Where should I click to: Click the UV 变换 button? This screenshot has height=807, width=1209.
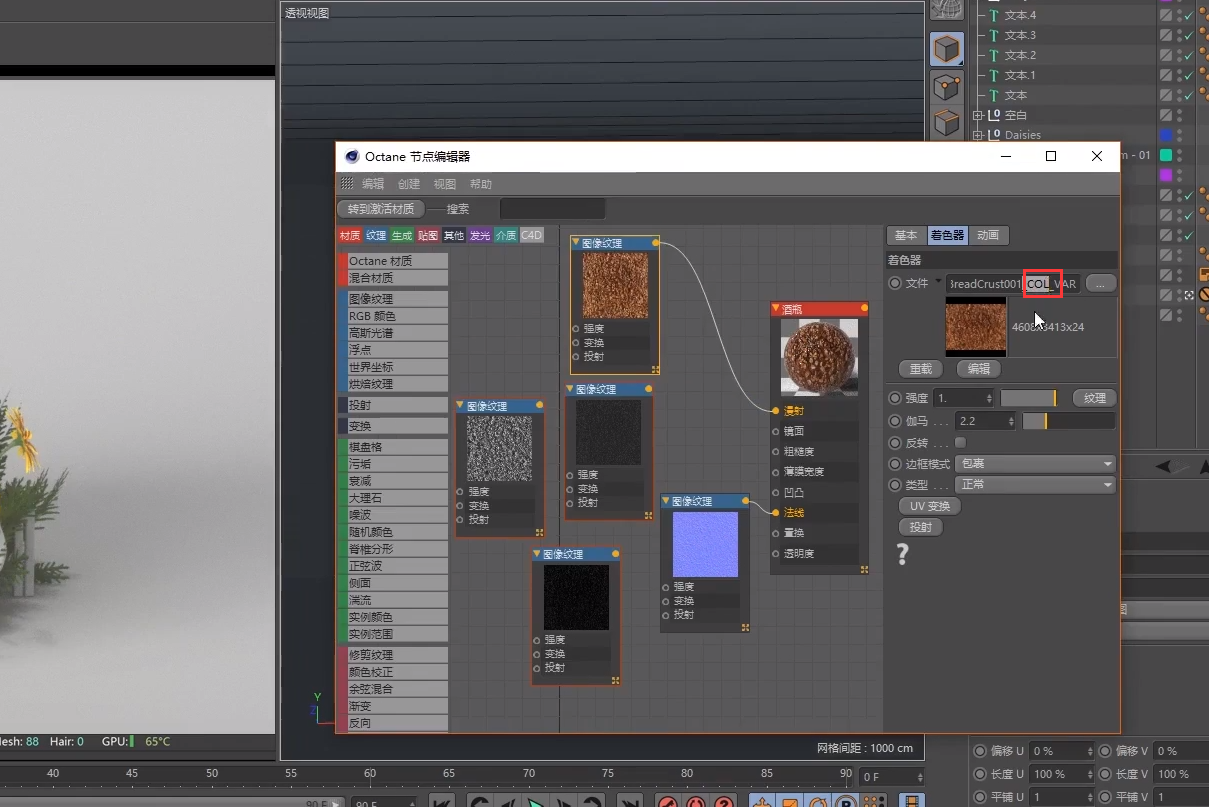click(x=930, y=506)
